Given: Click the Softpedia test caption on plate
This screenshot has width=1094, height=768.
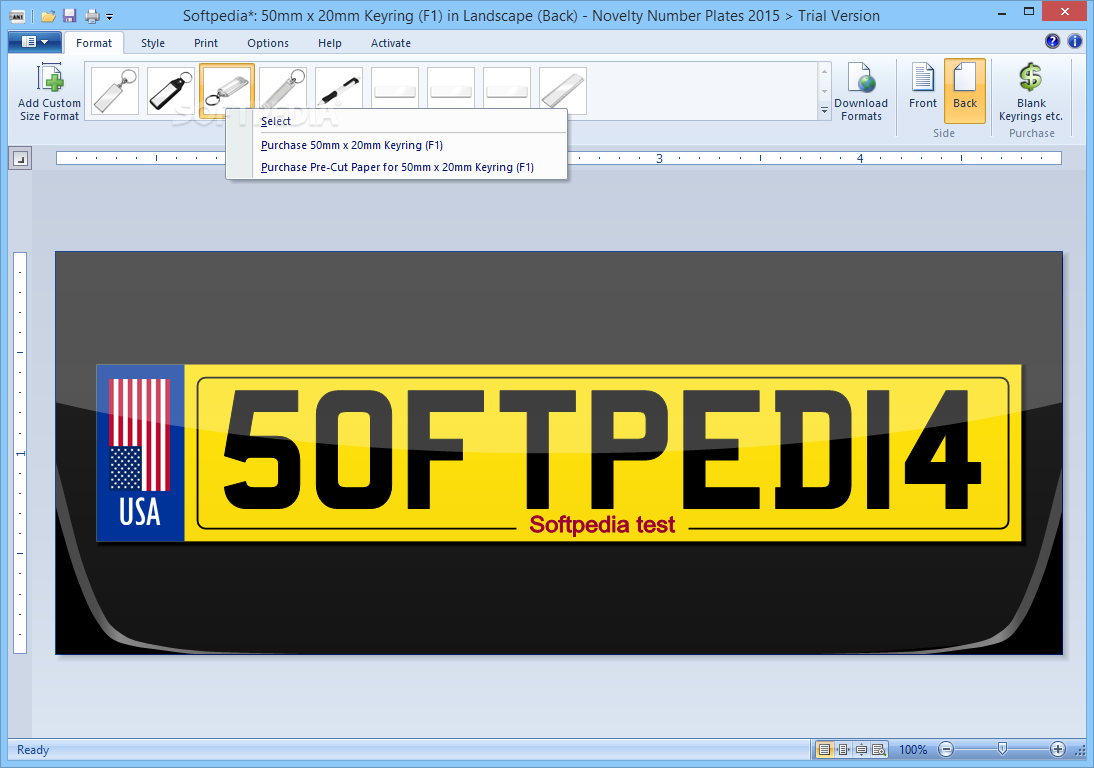Looking at the screenshot, I should coord(602,525).
